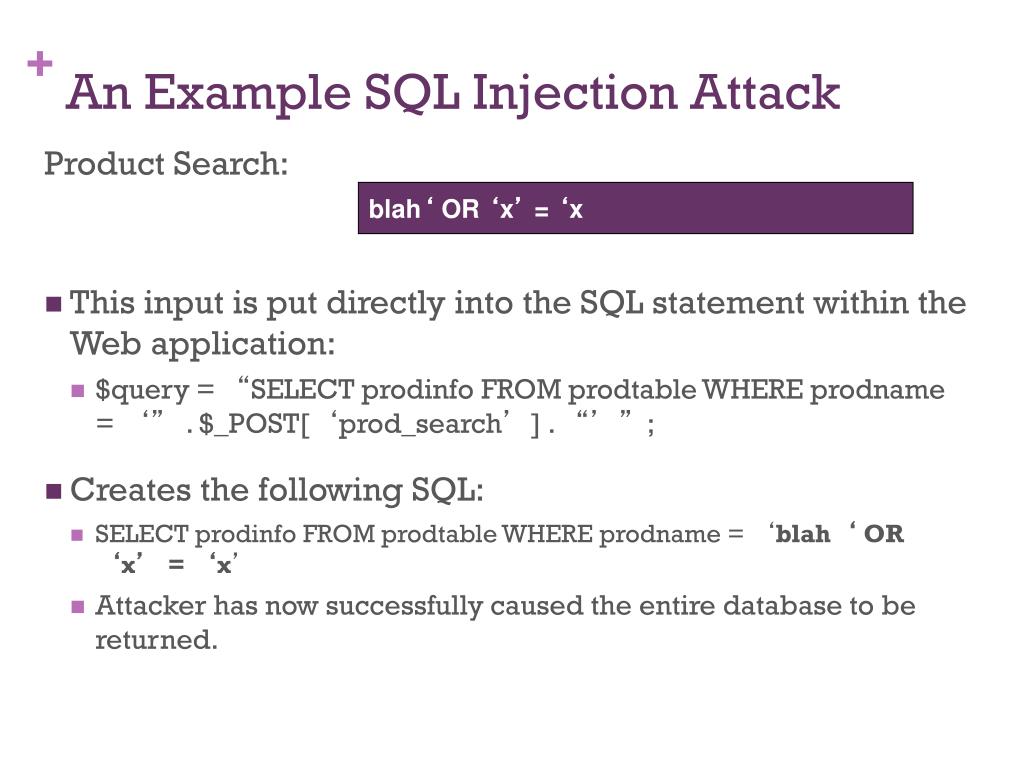This screenshot has height=768, width=1024.
Task: Click the light bullet before $query
Action: pyautogui.click(x=78, y=391)
